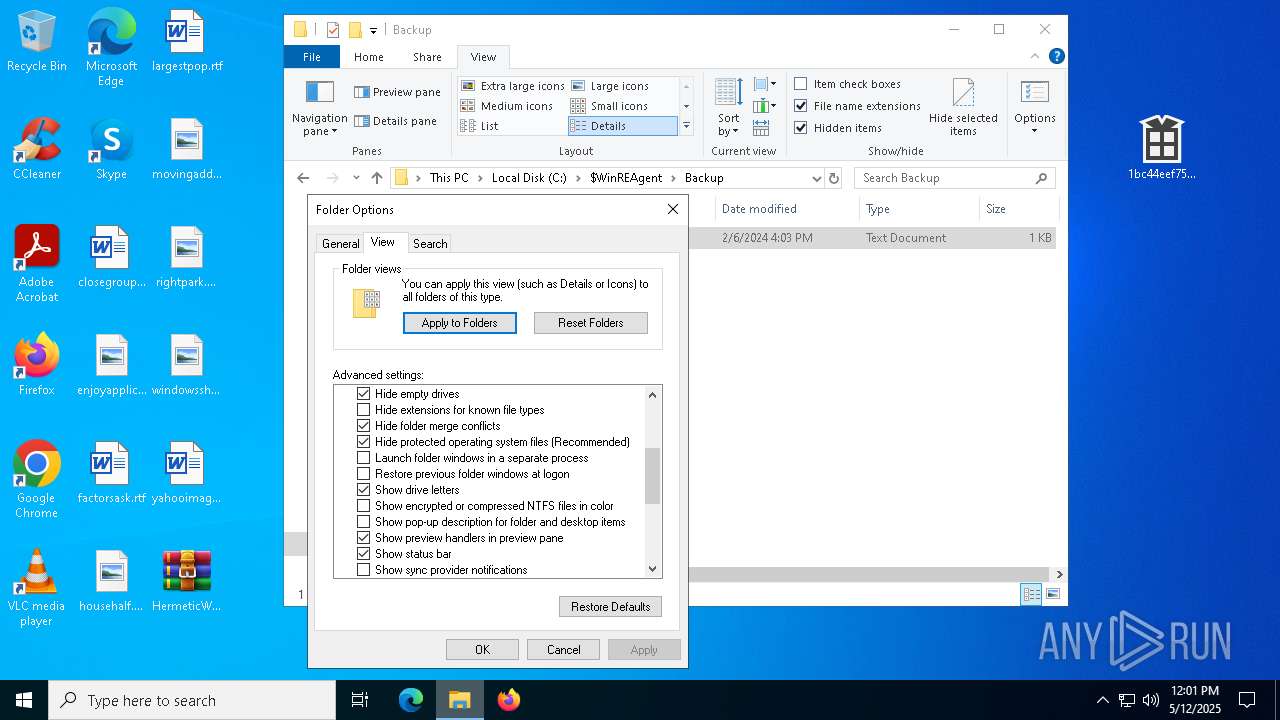Select HermeticW... WinRAR archive on desktop
Image resolution: width=1280 pixels, height=720 pixels.
click(x=187, y=582)
